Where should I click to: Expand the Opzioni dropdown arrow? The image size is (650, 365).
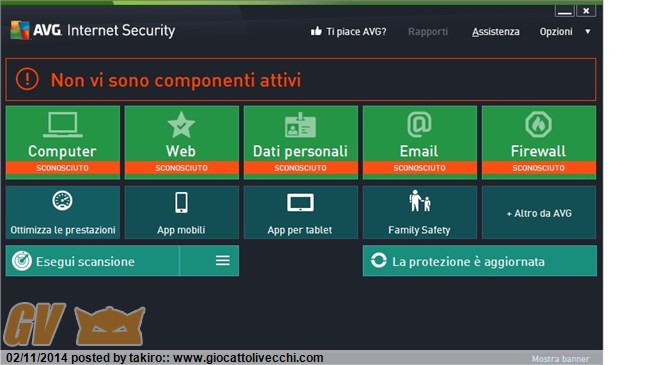(x=587, y=32)
